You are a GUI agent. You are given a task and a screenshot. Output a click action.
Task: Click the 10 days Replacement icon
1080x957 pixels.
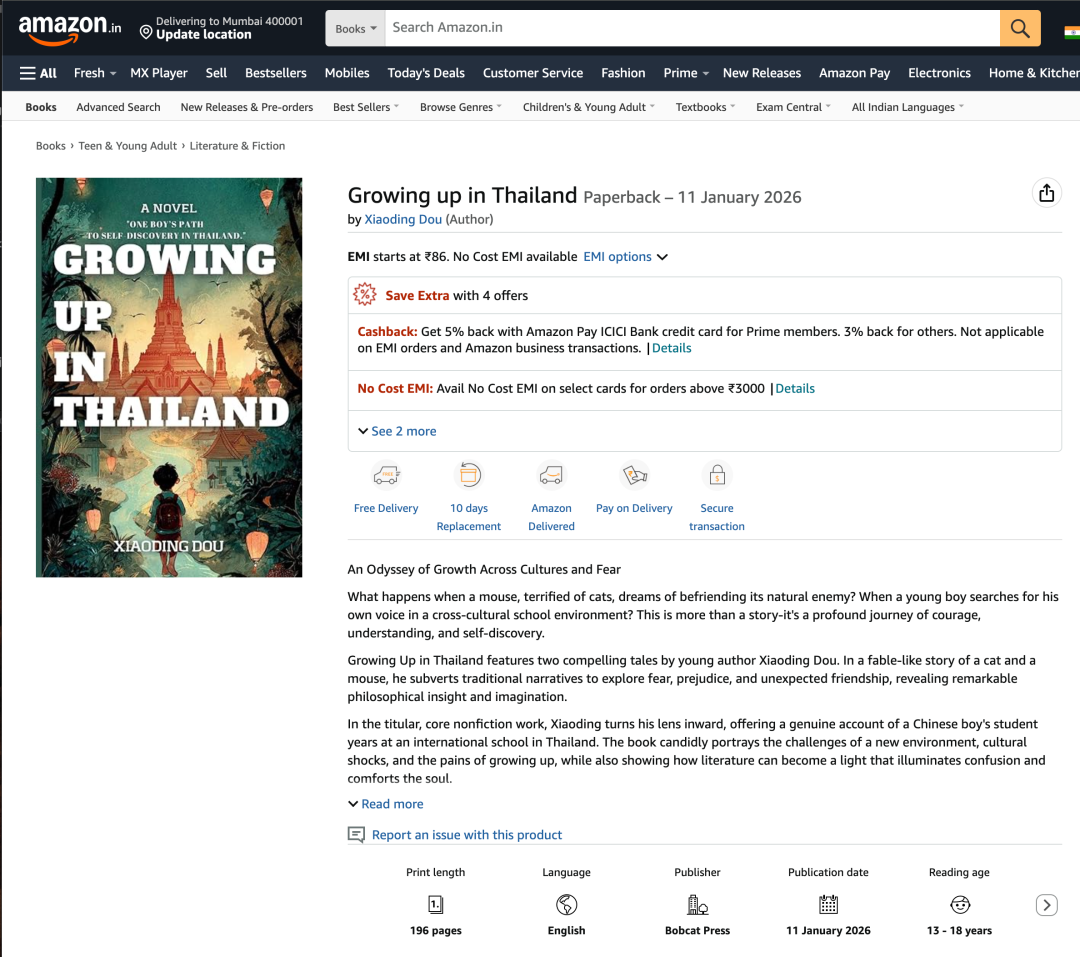coord(469,475)
